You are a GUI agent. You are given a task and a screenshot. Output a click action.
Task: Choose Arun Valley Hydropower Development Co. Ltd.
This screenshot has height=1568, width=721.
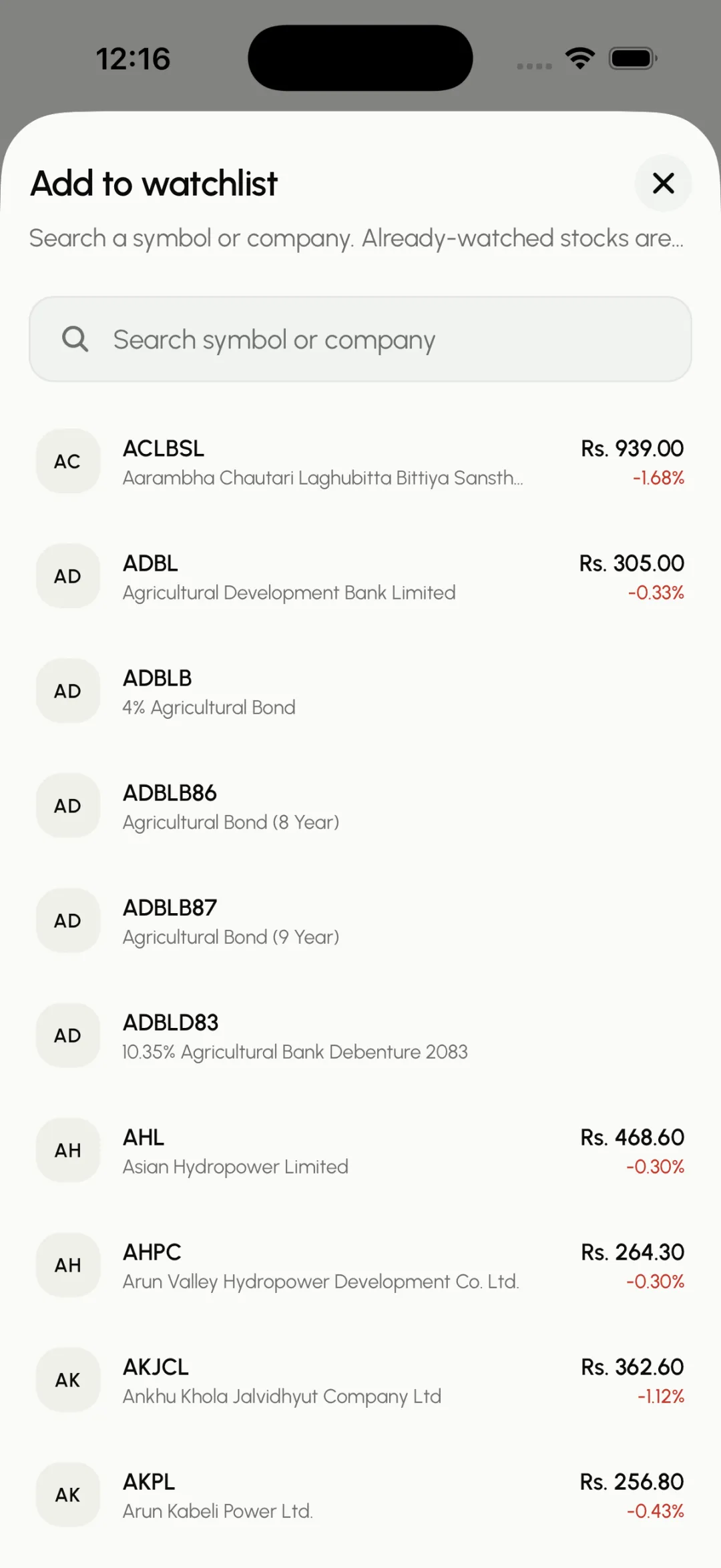(x=360, y=1265)
